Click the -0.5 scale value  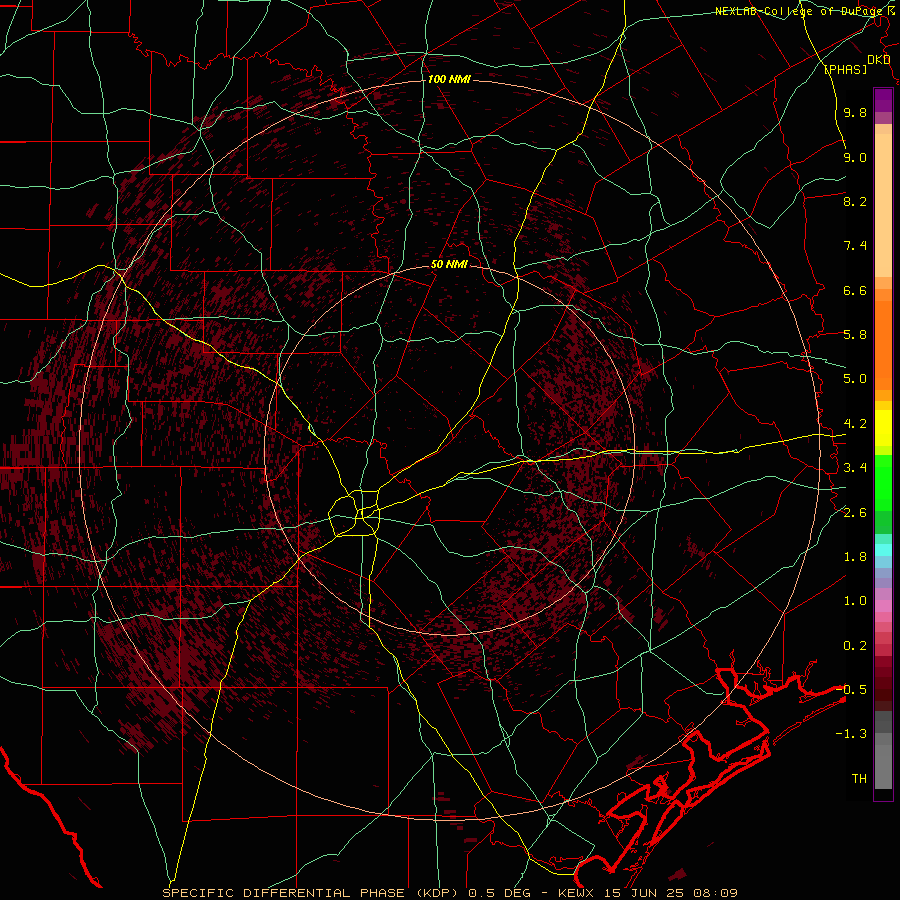coord(851,689)
